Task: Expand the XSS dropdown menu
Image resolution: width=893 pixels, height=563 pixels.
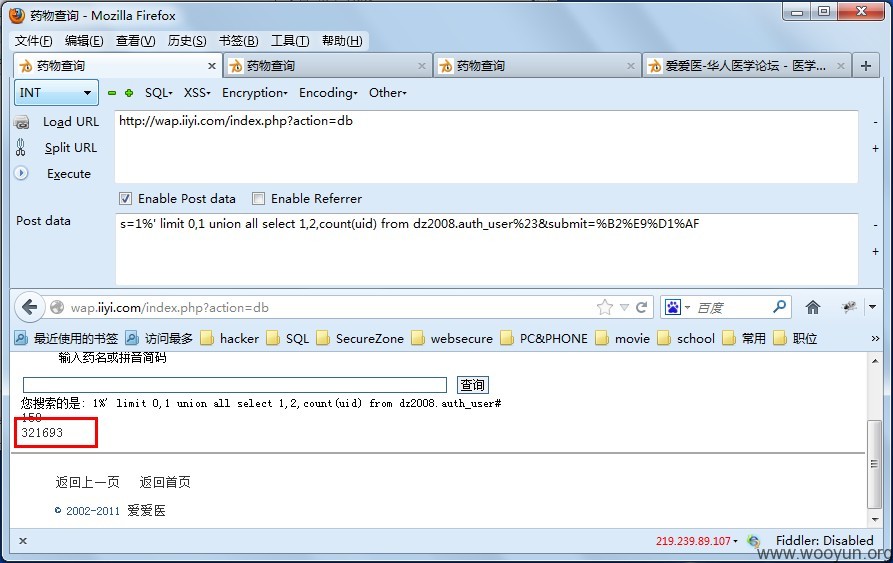Action: tap(197, 93)
